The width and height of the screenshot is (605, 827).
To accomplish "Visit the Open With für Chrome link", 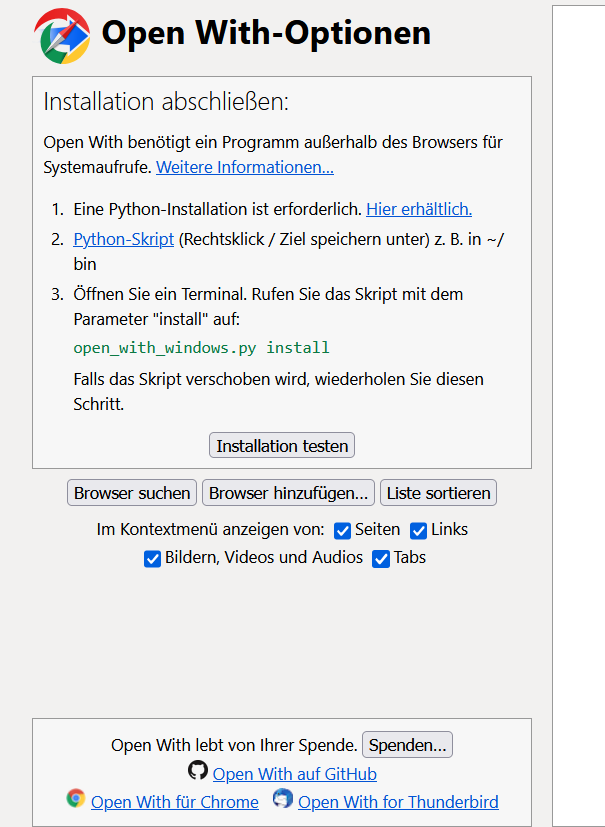I will (175, 802).
